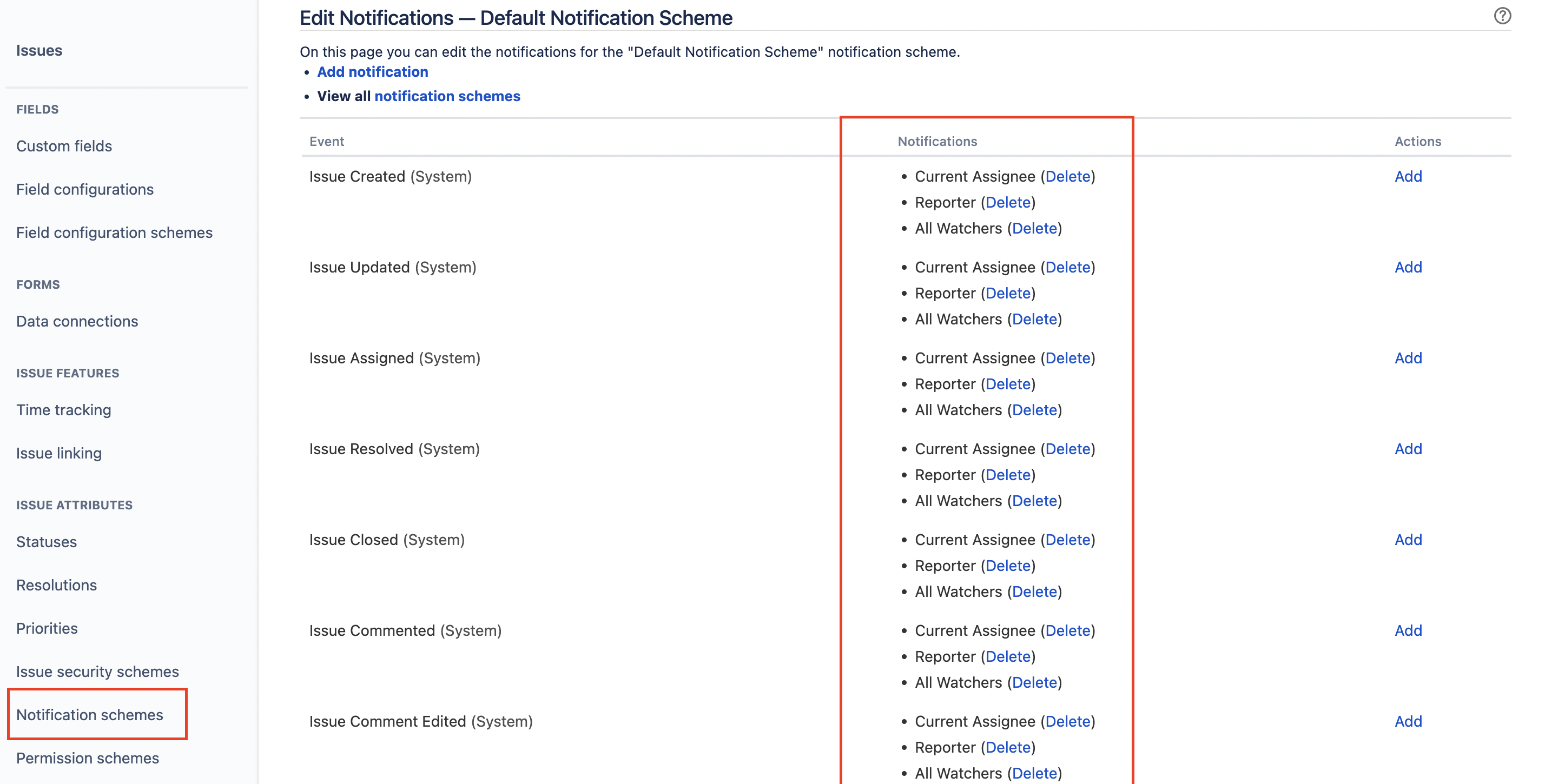Delete All Watchers from Issue Commented
This screenshot has height=784, width=1545.
tap(1034, 683)
